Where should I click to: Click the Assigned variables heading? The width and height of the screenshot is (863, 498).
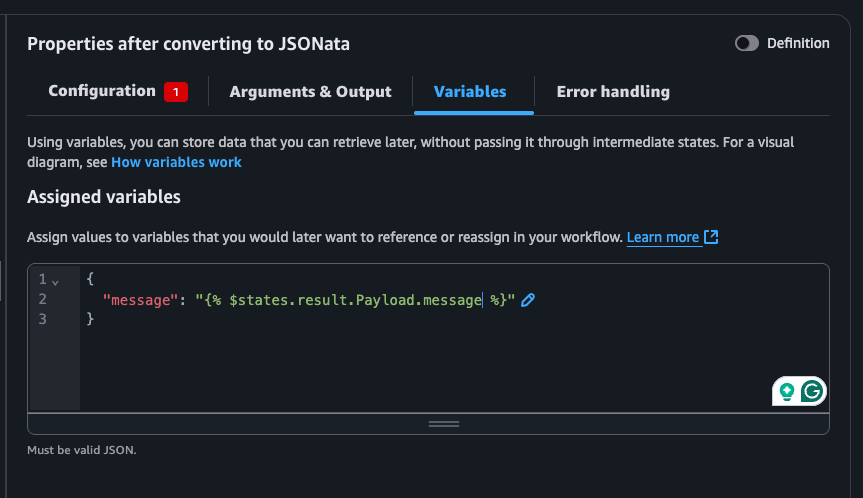click(103, 197)
